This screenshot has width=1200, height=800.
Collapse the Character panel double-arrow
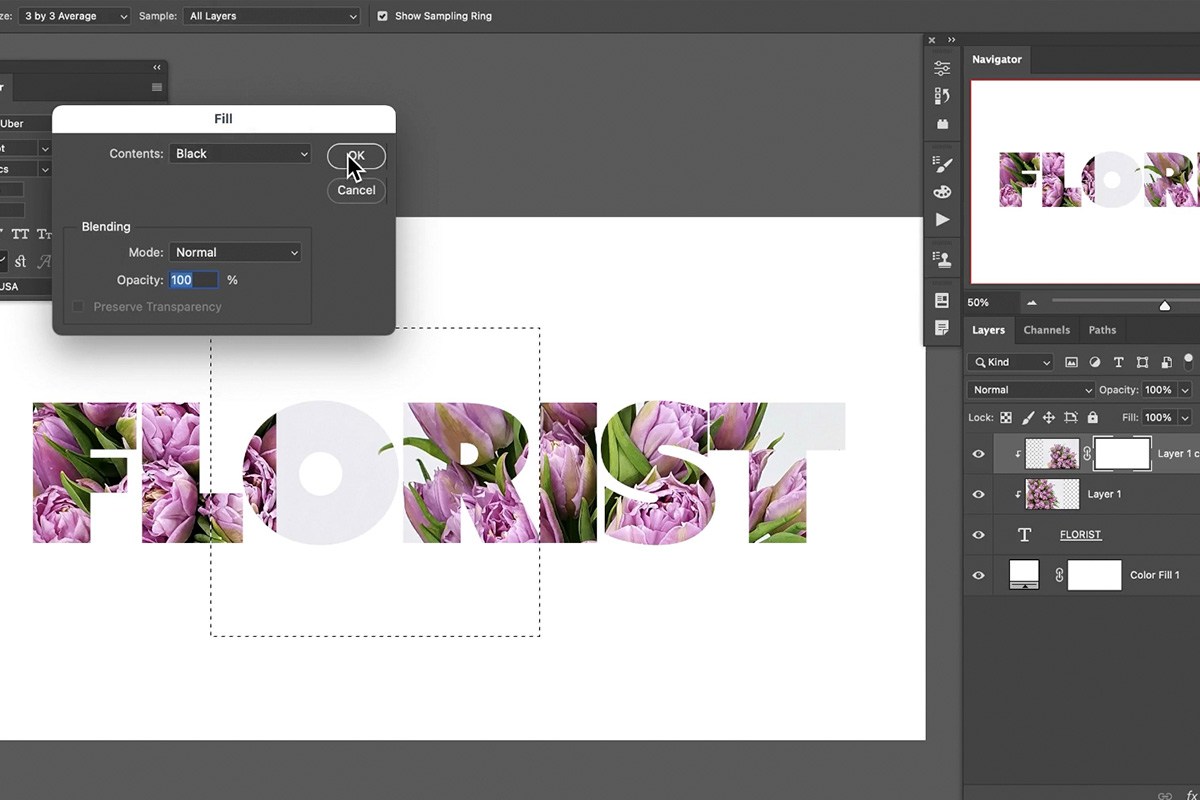(157, 67)
